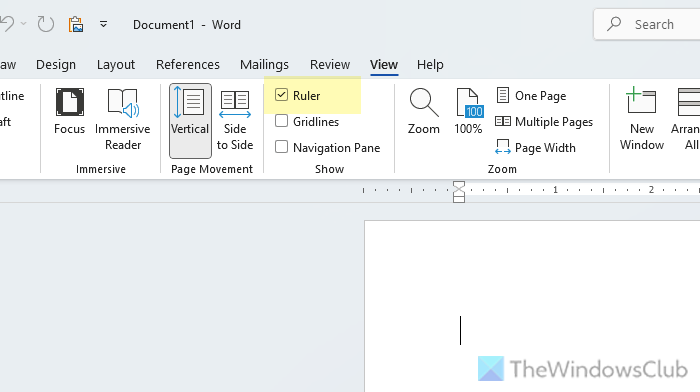Choose Page Width zoom
700x392 pixels.
[x=536, y=147]
